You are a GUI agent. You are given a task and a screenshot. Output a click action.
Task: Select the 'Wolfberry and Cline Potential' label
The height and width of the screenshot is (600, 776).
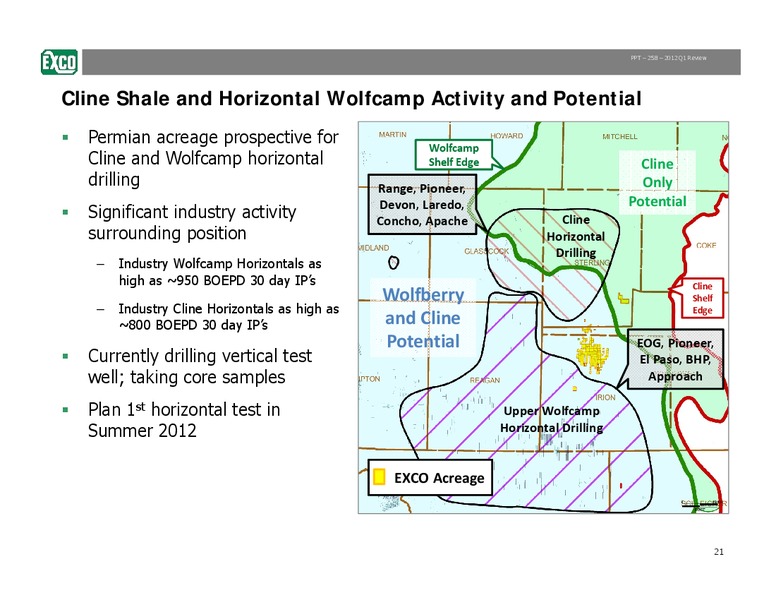point(423,318)
